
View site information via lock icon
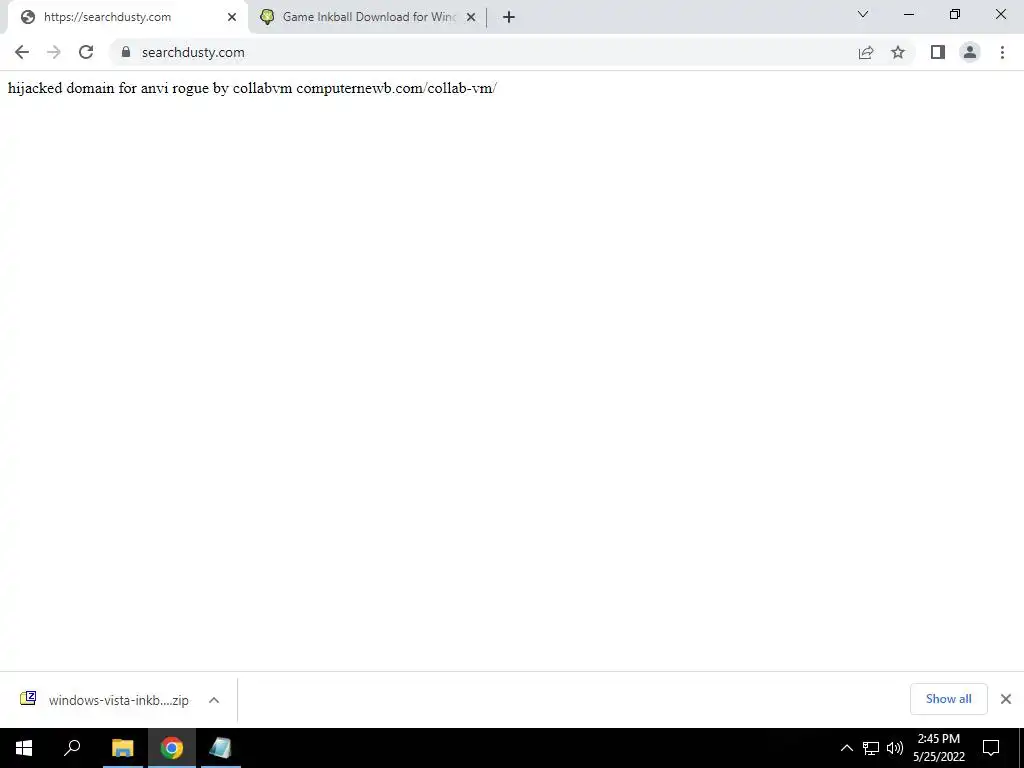pyautogui.click(x=126, y=52)
